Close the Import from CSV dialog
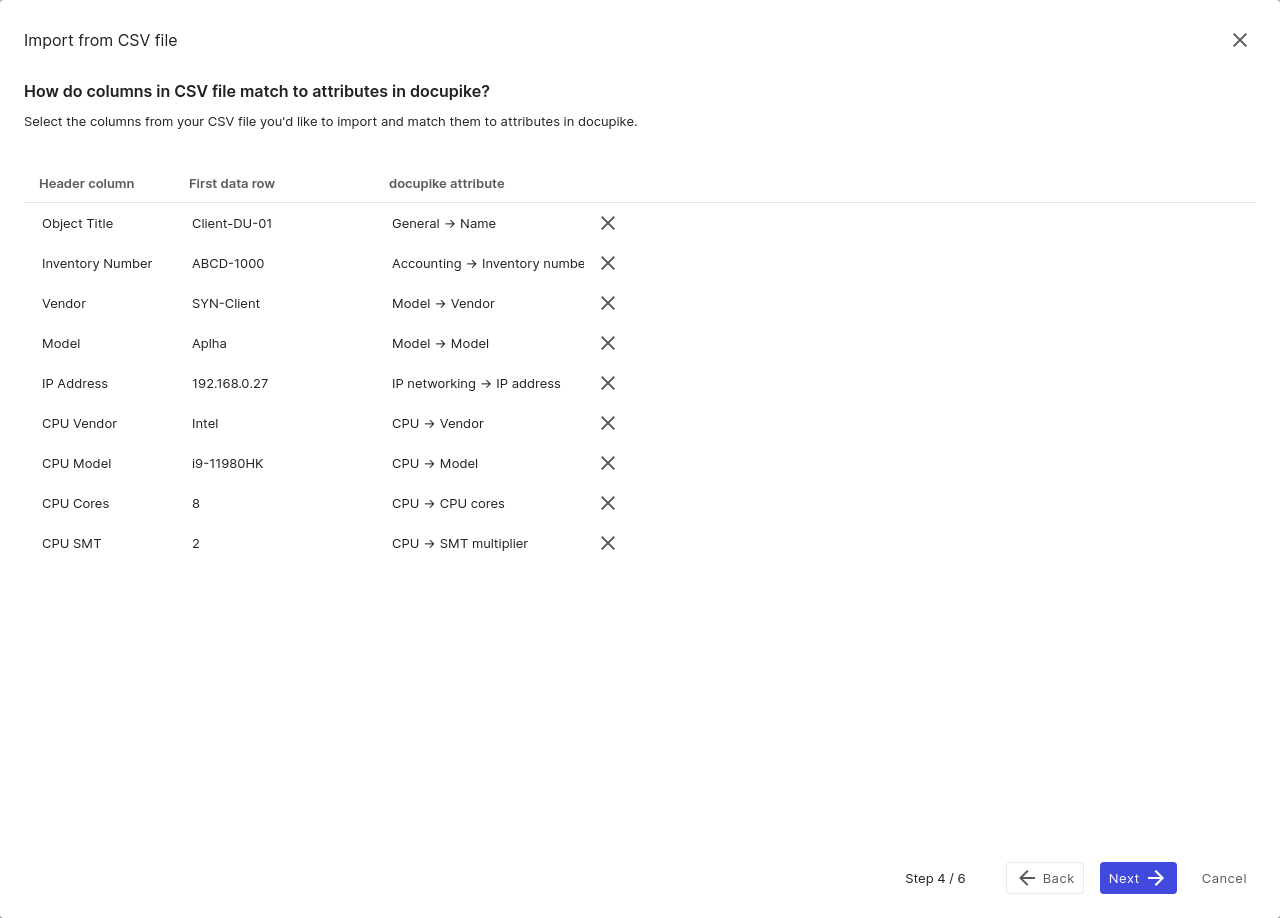The height and width of the screenshot is (918, 1280). (x=1240, y=40)
